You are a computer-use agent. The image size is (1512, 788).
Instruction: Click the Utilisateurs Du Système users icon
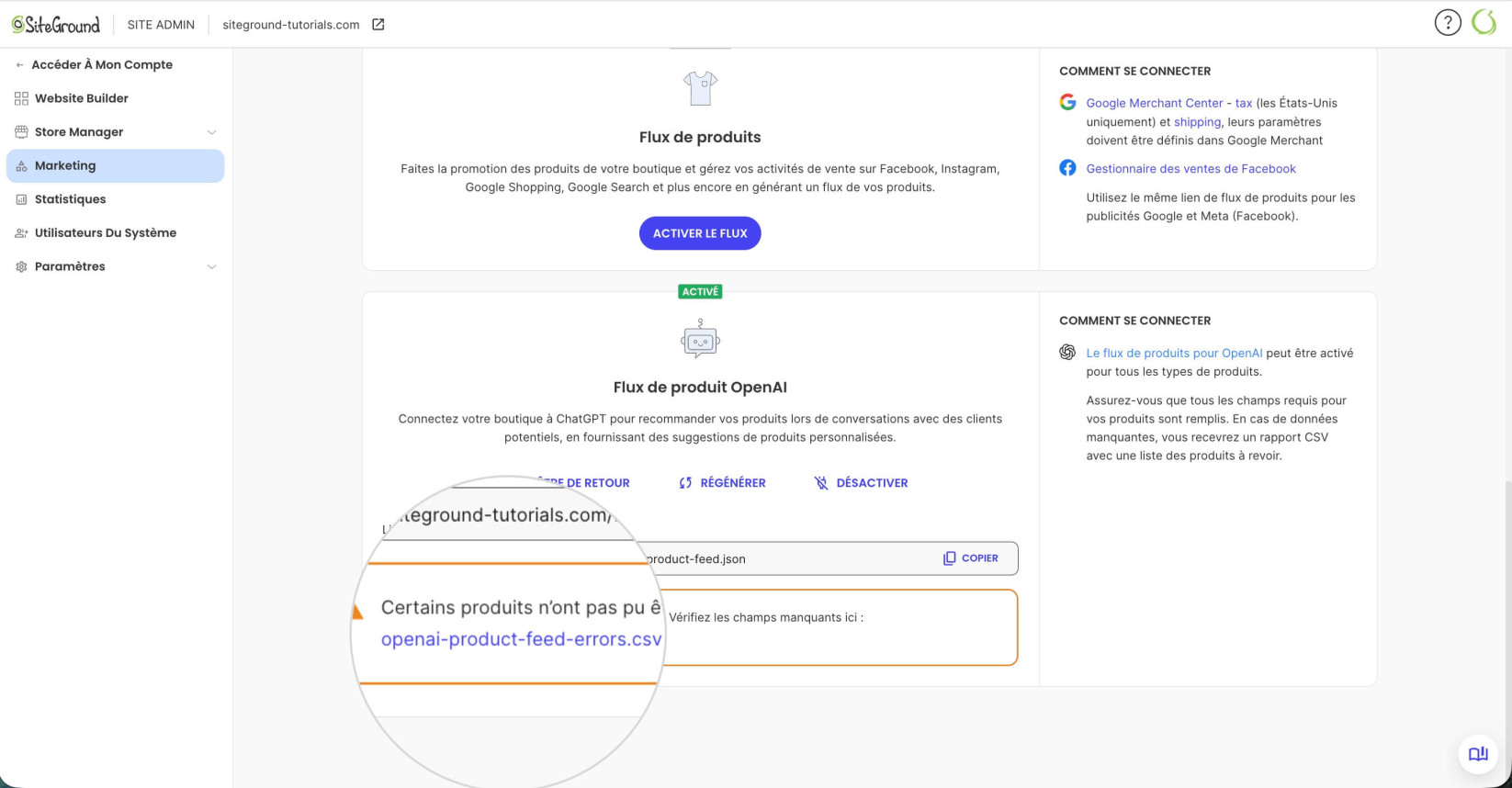(21, 233)
